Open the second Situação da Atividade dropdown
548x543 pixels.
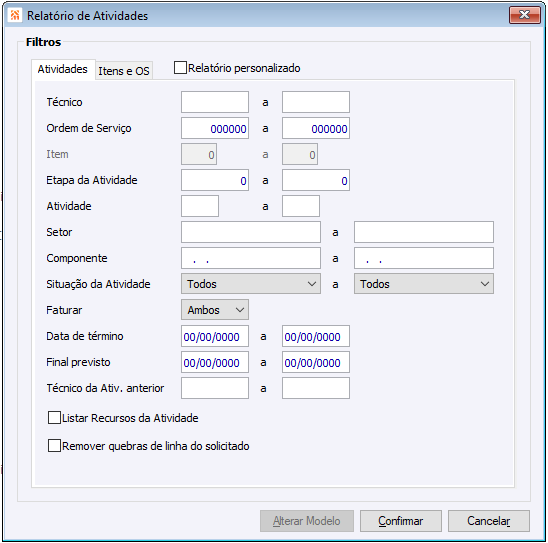(424, 284)
